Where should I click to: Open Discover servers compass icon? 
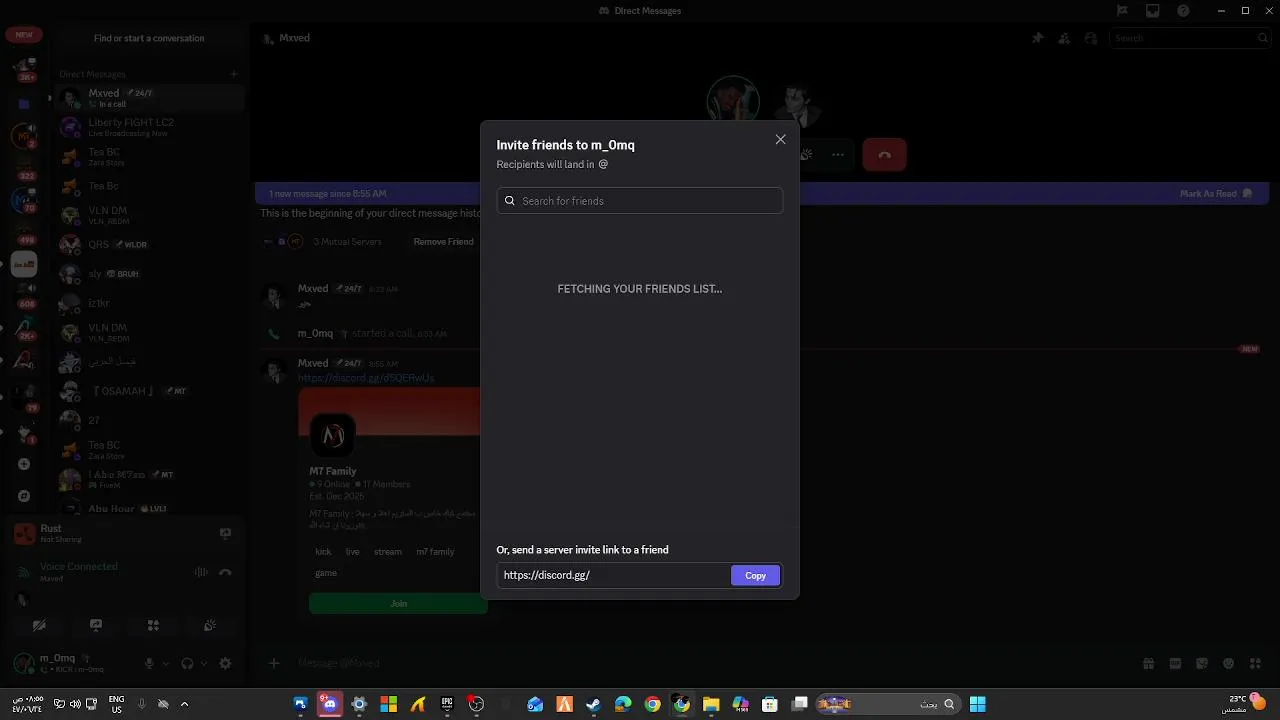tap(24, 496)
